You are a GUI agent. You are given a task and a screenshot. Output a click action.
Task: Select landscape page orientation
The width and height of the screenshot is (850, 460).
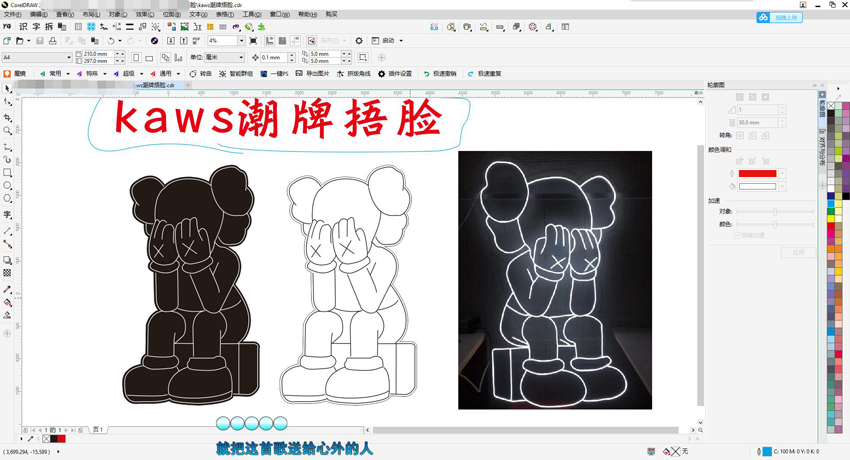pos(149,57)
